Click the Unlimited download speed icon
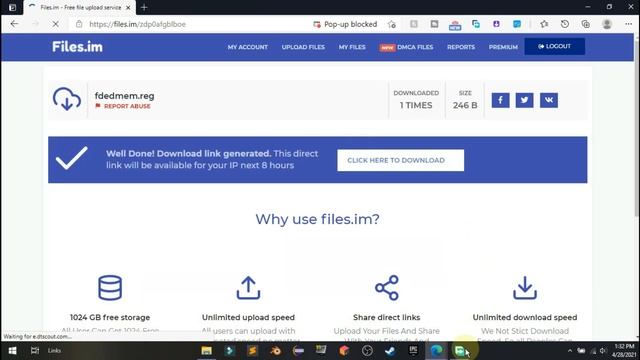The height and width of the screenshot is (360, 640). 525,288
